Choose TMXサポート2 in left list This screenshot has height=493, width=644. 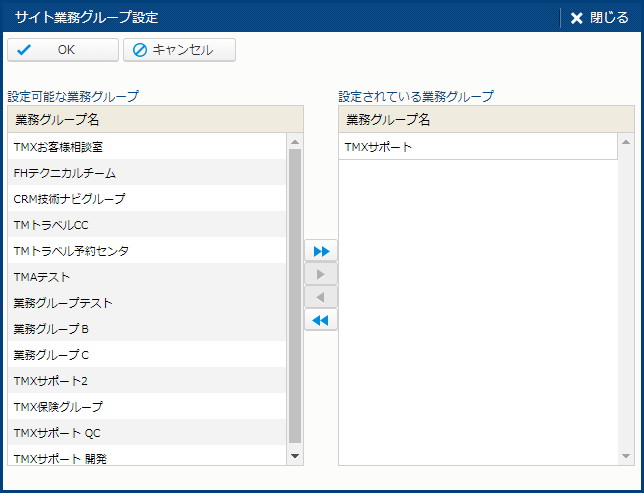(146, 381)
